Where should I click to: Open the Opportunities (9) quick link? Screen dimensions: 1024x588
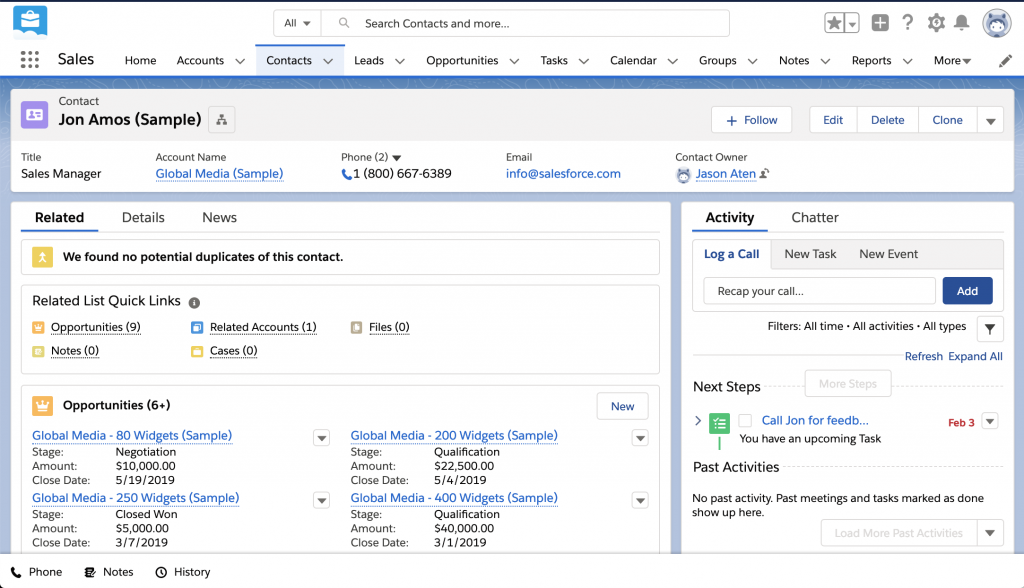(95, 327)
